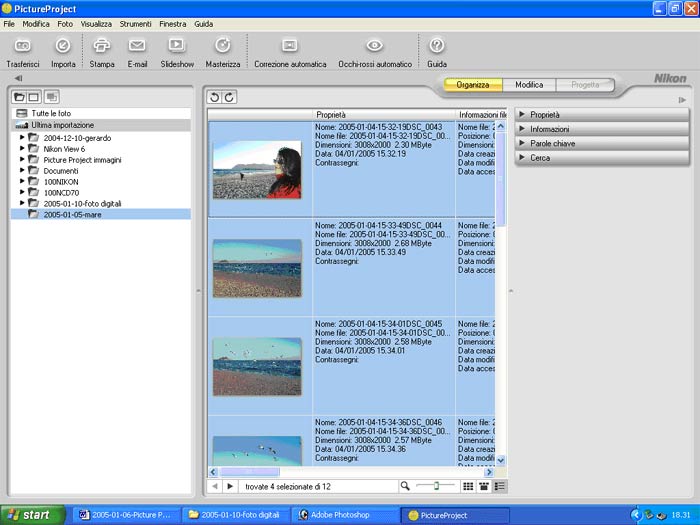Open 2005-01-10-foto digitali taskbar folder
Image resolution: width=700 pixels, height=525 pixels.
236,515
